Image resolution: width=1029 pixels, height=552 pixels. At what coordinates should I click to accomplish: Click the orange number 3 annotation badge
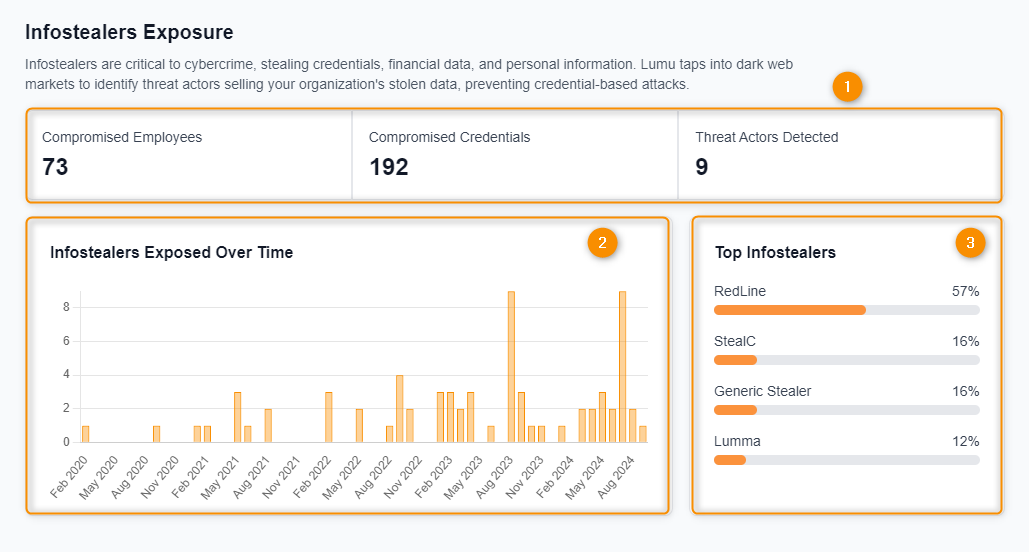[x=970, y=242]
